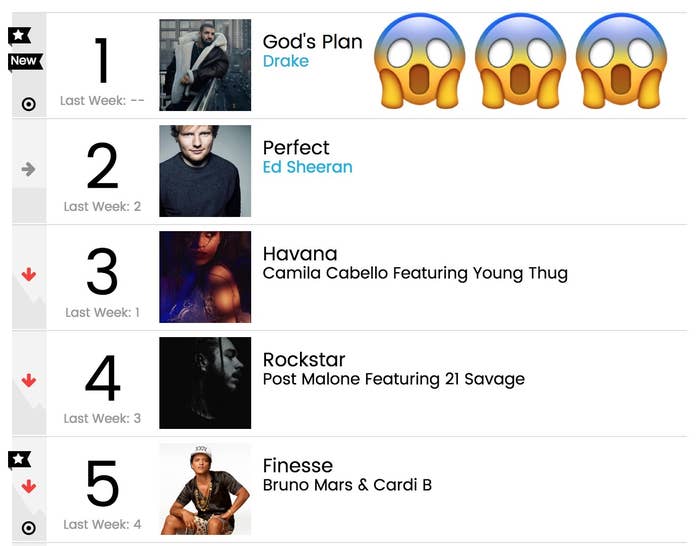Click the star badge beside Finesse
Screen dimensions: 700x546
click(19, 459)
